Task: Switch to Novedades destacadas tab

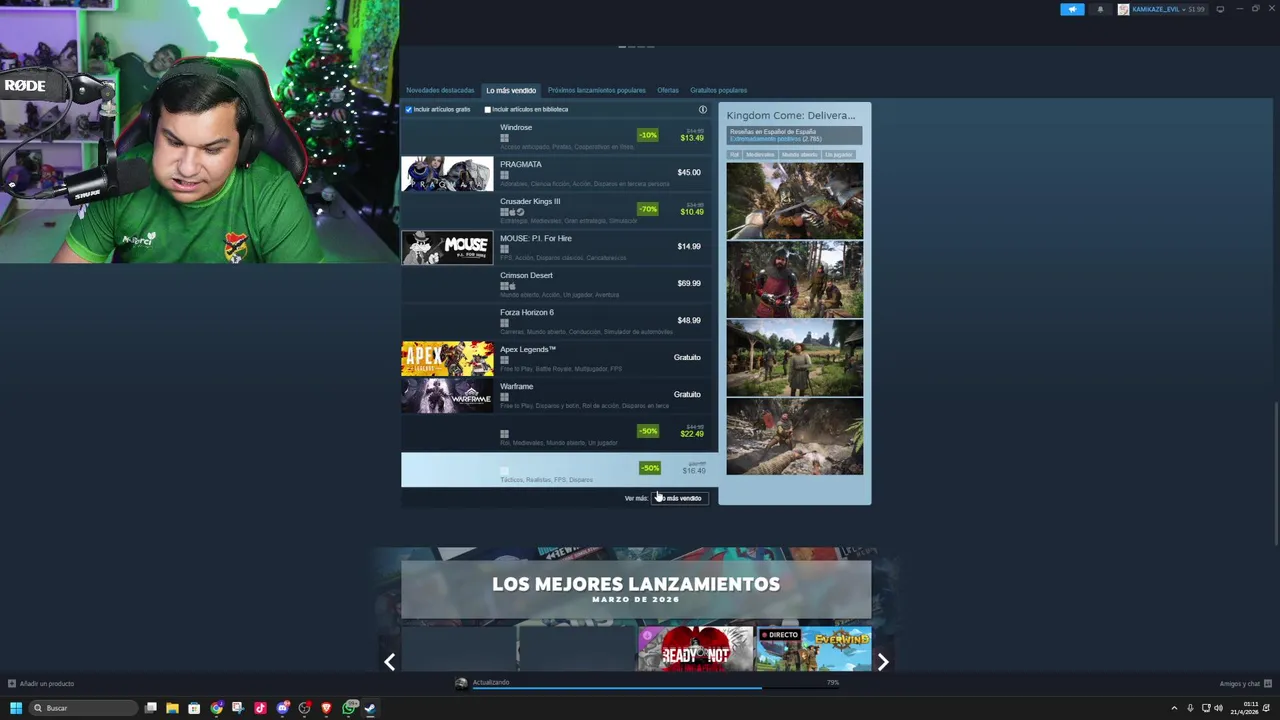Action: [x=440, y=90]
